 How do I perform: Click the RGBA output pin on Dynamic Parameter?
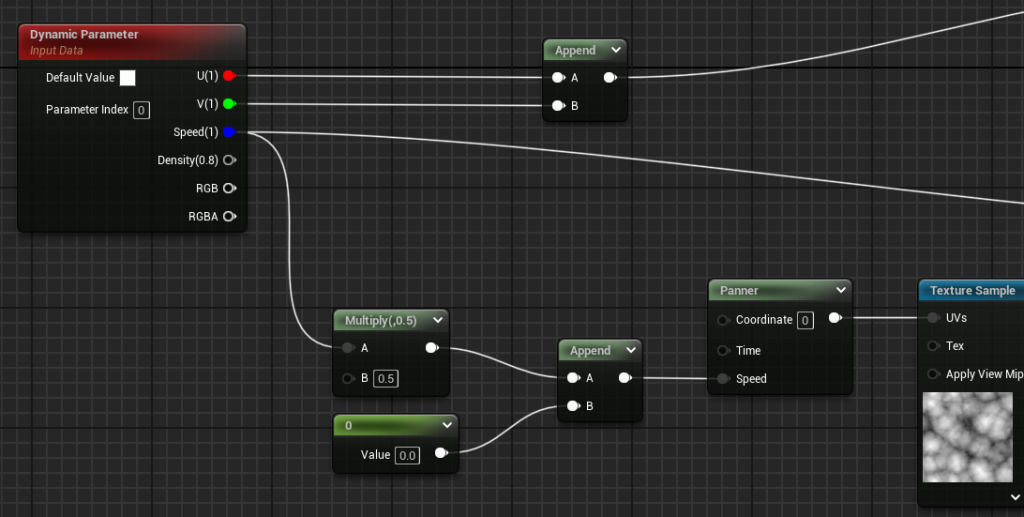point(229,216)
